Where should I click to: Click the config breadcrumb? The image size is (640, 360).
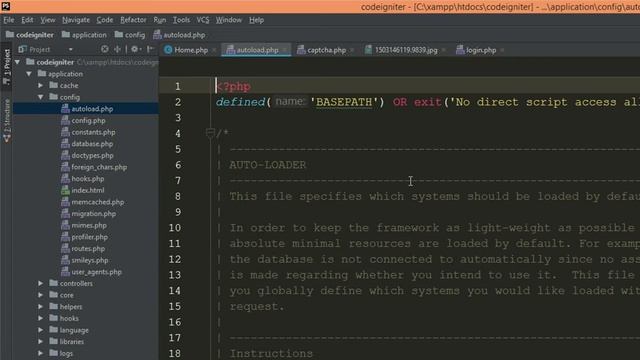click(130, 35)
